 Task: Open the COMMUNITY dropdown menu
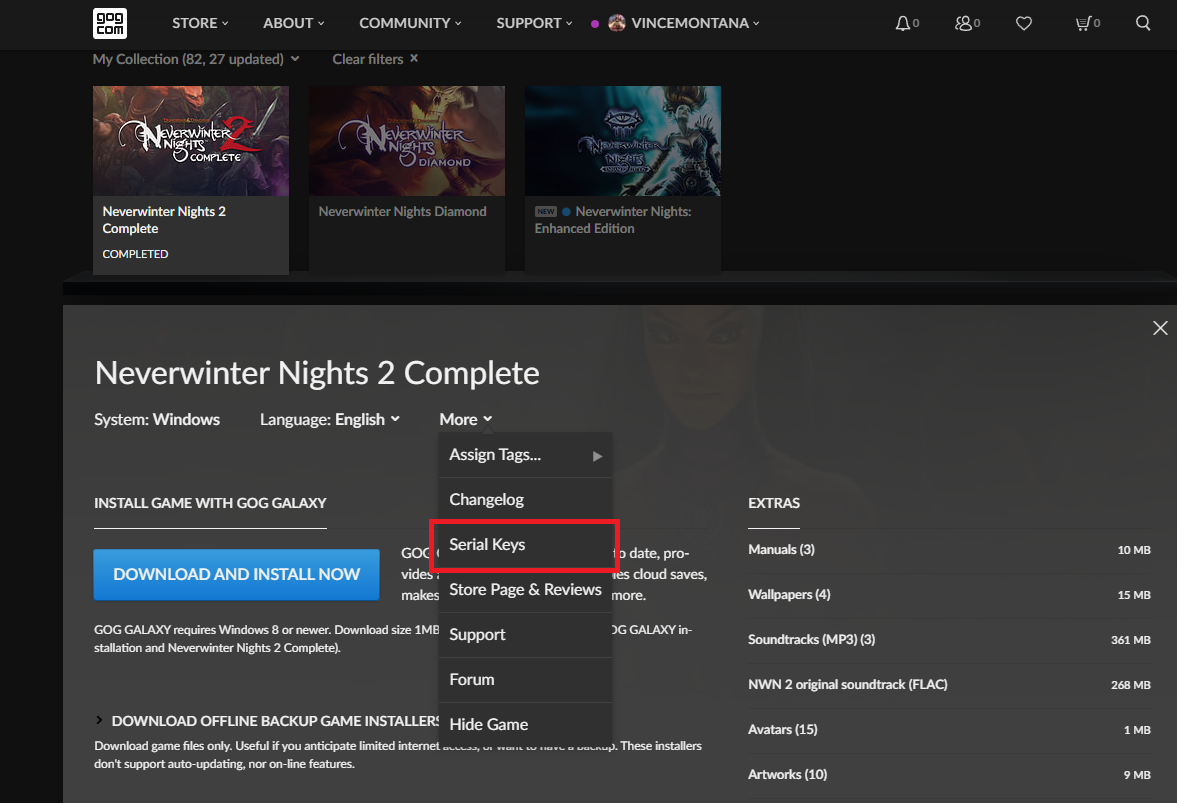[410, 23]
